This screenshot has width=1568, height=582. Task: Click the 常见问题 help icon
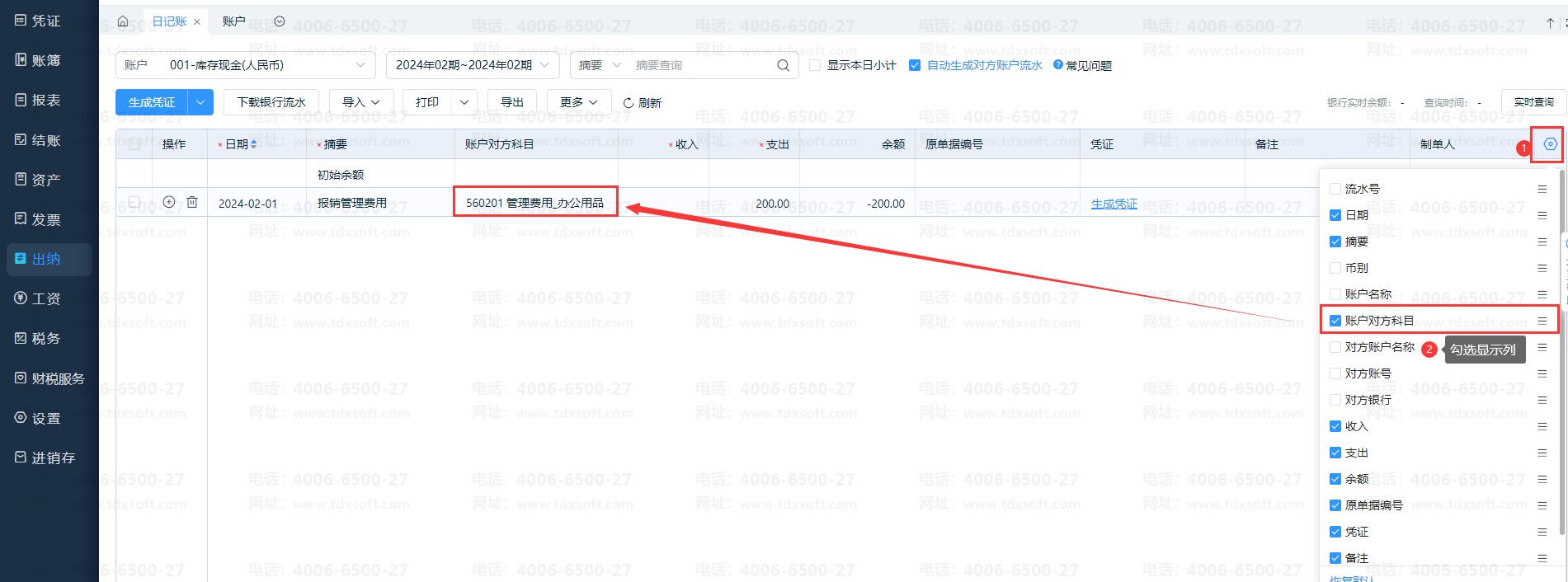[1058, 65]
